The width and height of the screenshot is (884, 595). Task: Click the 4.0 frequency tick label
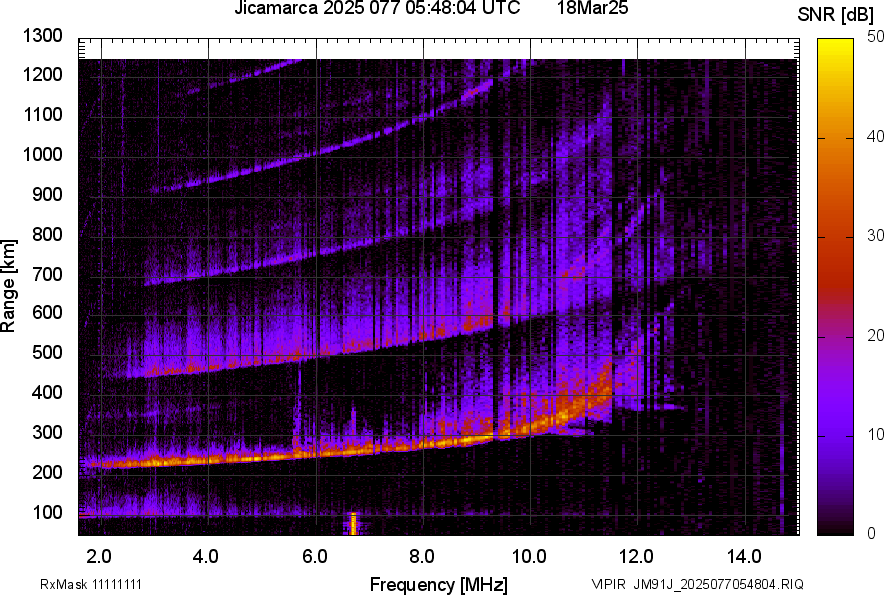[x=206, y=557]
